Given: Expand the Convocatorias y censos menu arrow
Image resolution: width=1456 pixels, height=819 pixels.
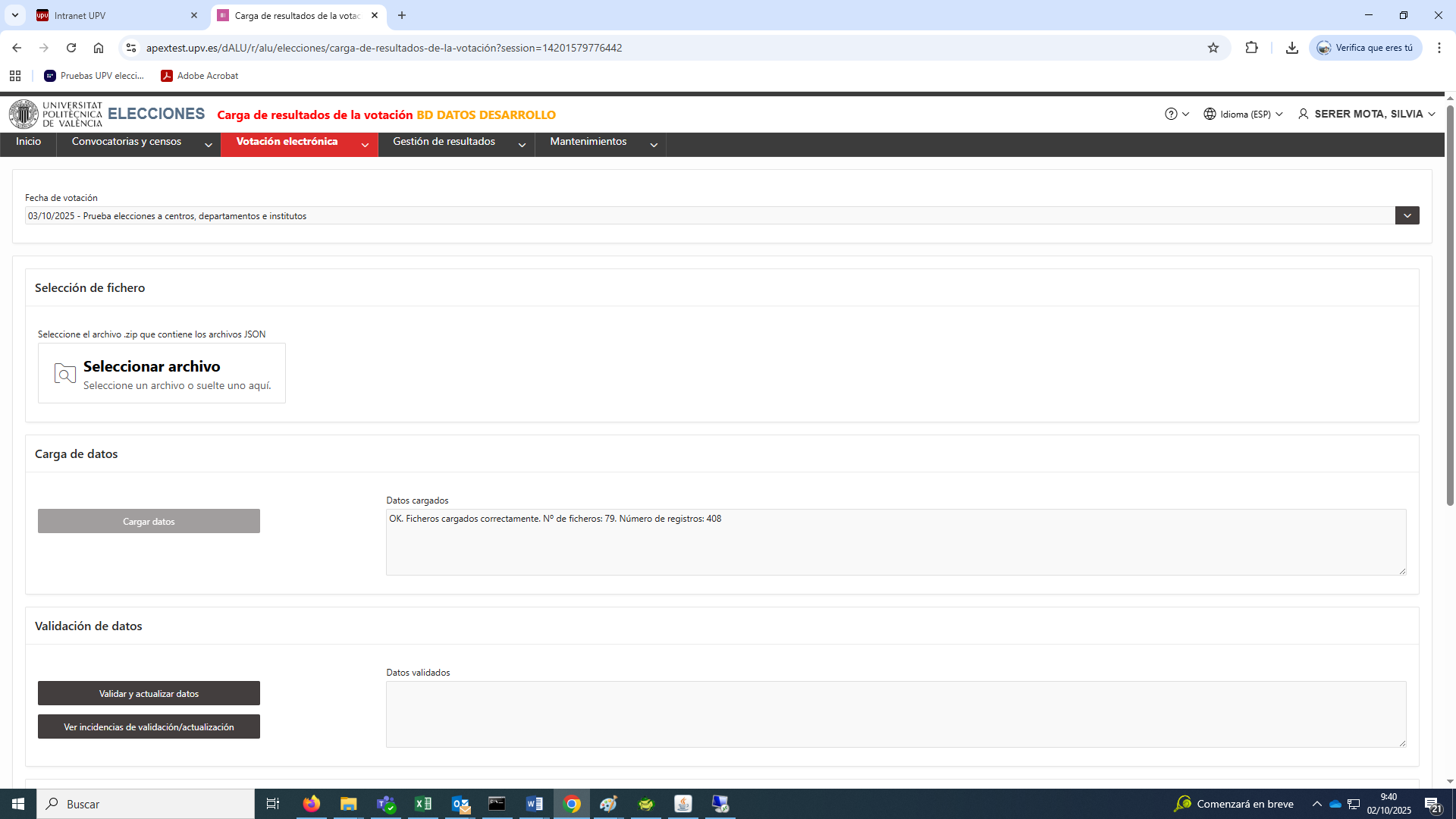Looking at the screenshot, I should pos(209,145).
